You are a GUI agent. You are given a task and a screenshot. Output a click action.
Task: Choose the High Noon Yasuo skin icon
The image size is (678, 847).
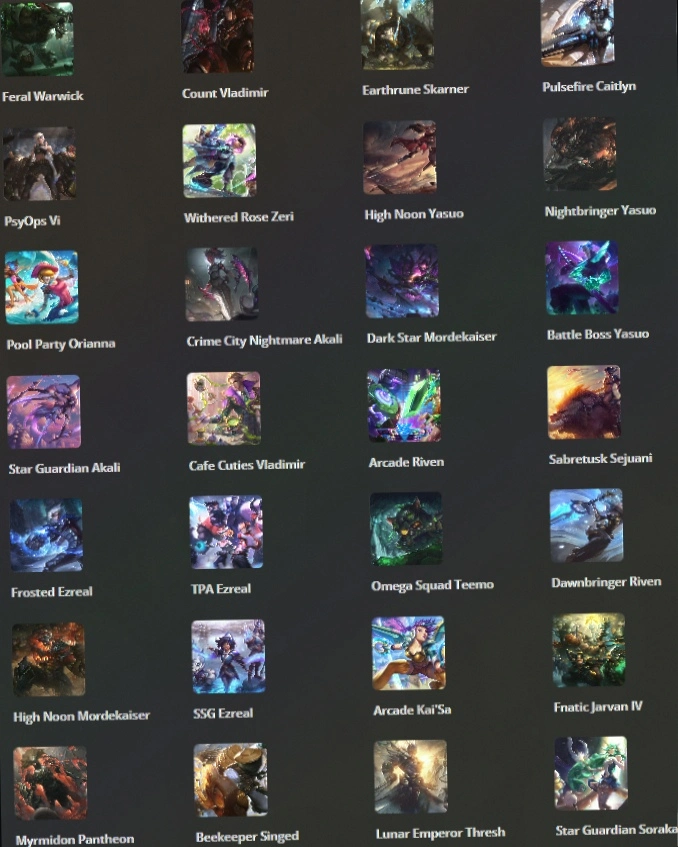point(400,157)
